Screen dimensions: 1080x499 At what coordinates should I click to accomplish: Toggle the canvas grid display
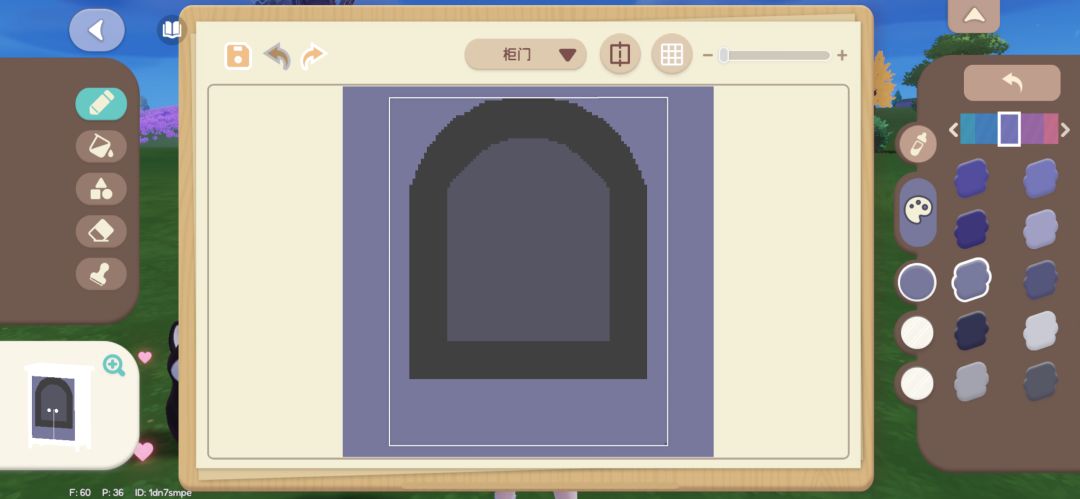point(672,54)
